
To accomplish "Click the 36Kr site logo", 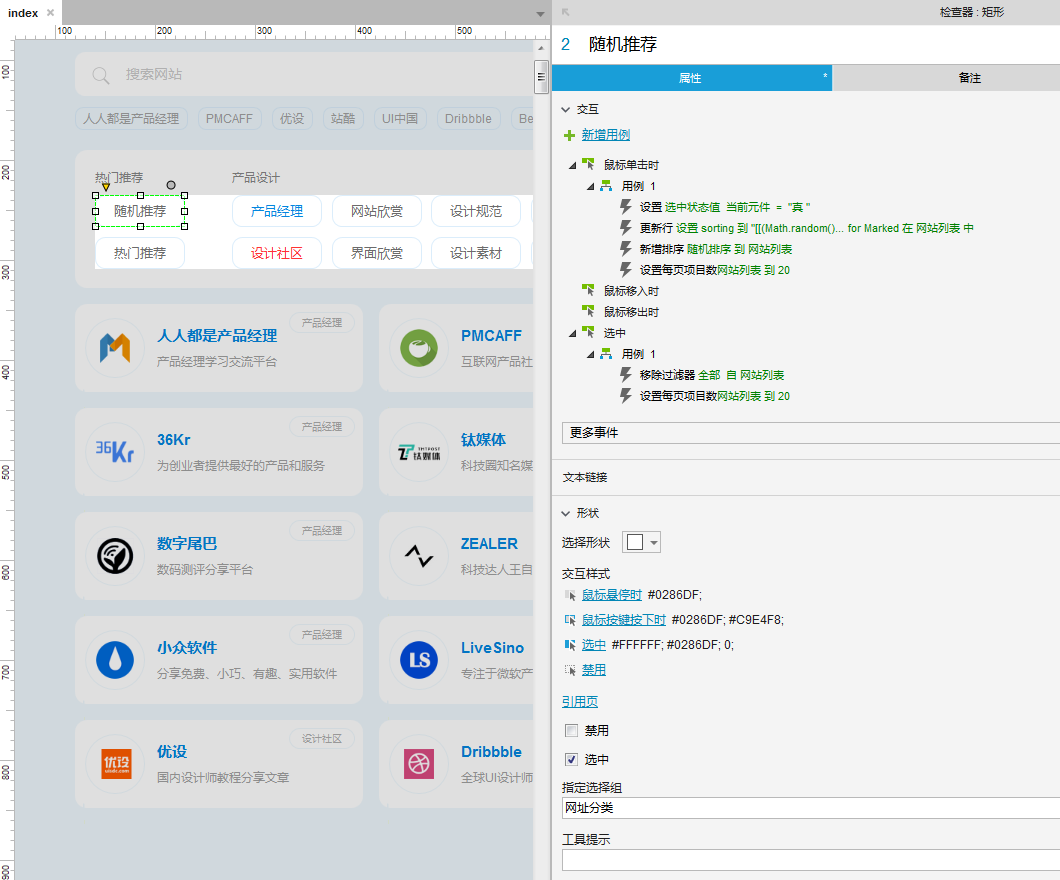I will pyautogui.click(x=115, y=451).
